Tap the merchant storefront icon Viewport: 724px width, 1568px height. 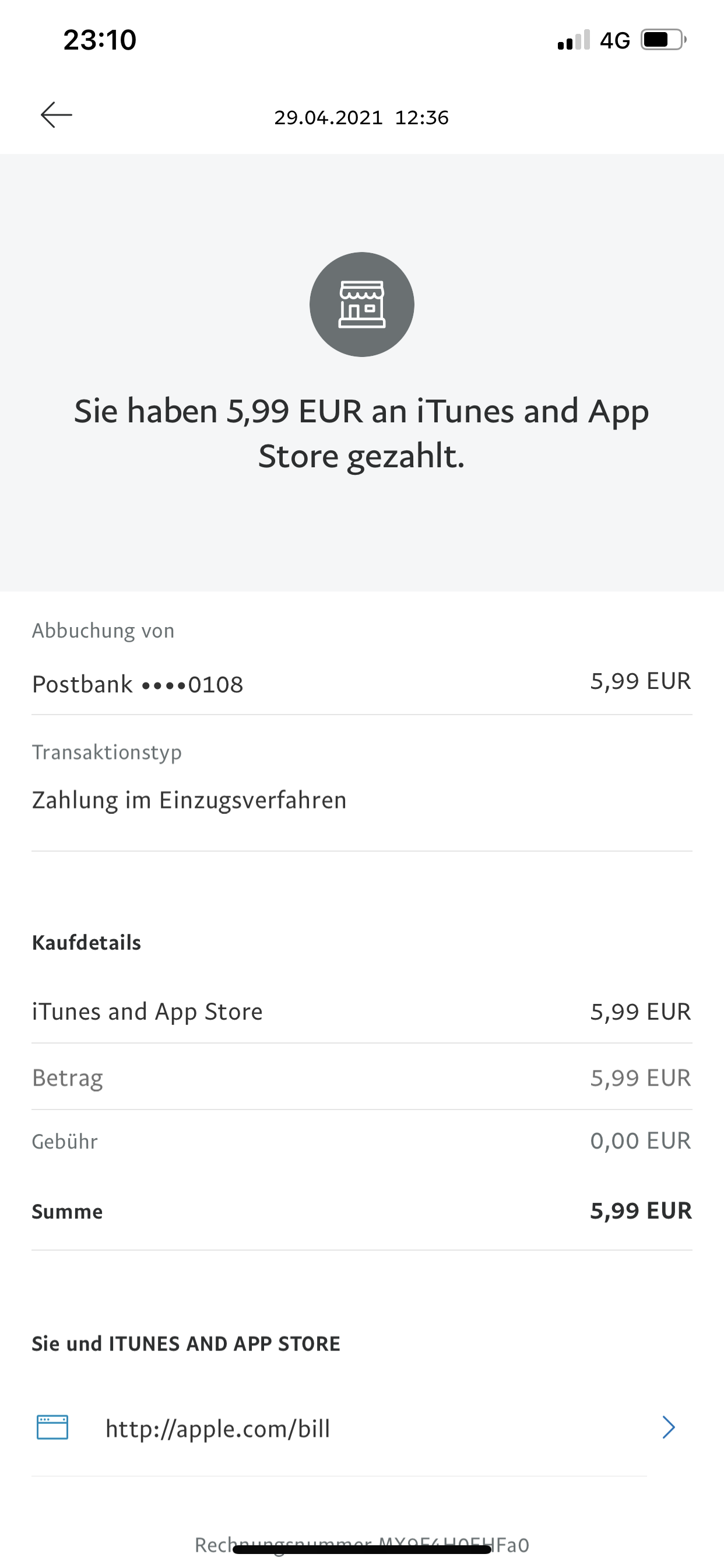361,304
